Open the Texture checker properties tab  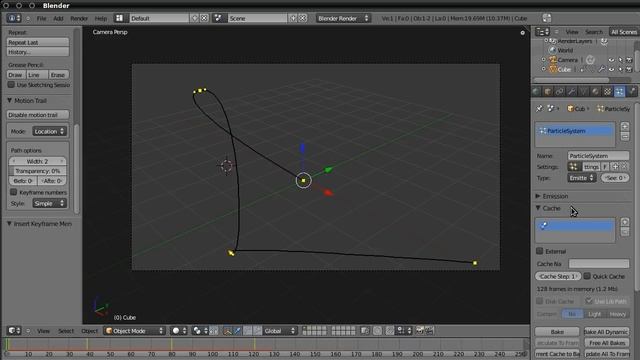coord(607,92)
